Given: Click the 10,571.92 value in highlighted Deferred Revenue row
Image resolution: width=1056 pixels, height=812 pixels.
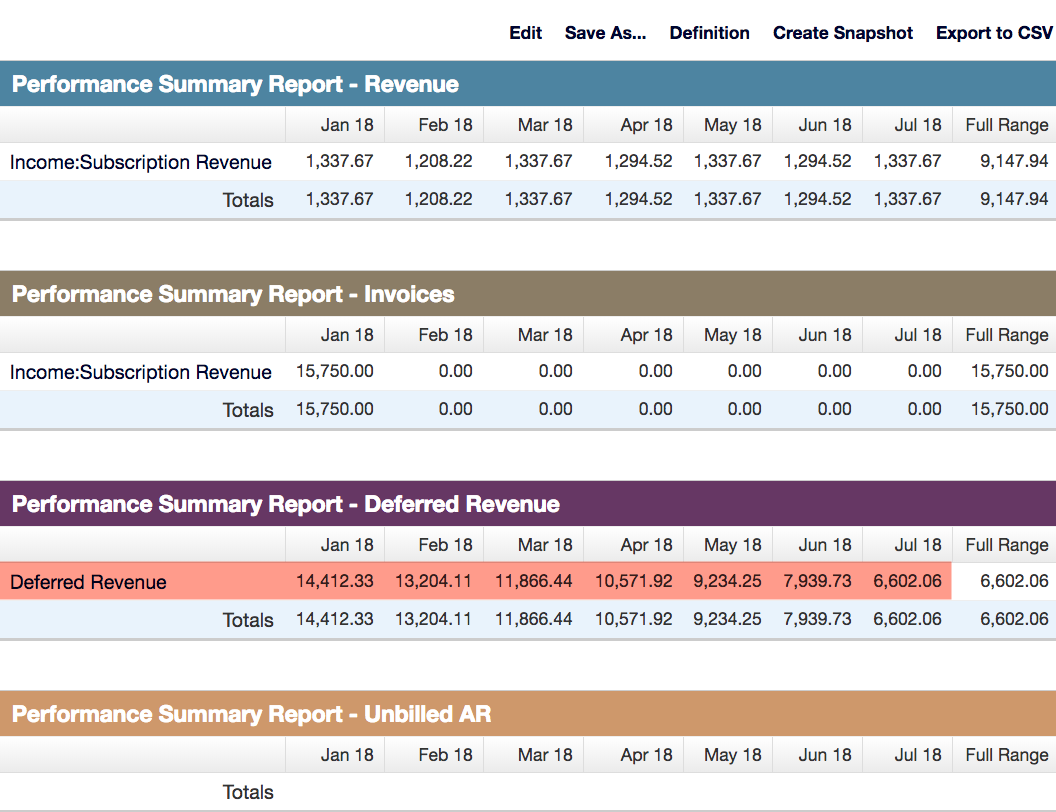Looking at the screenshot, I should pyautogui.click(x=634, y=581).
